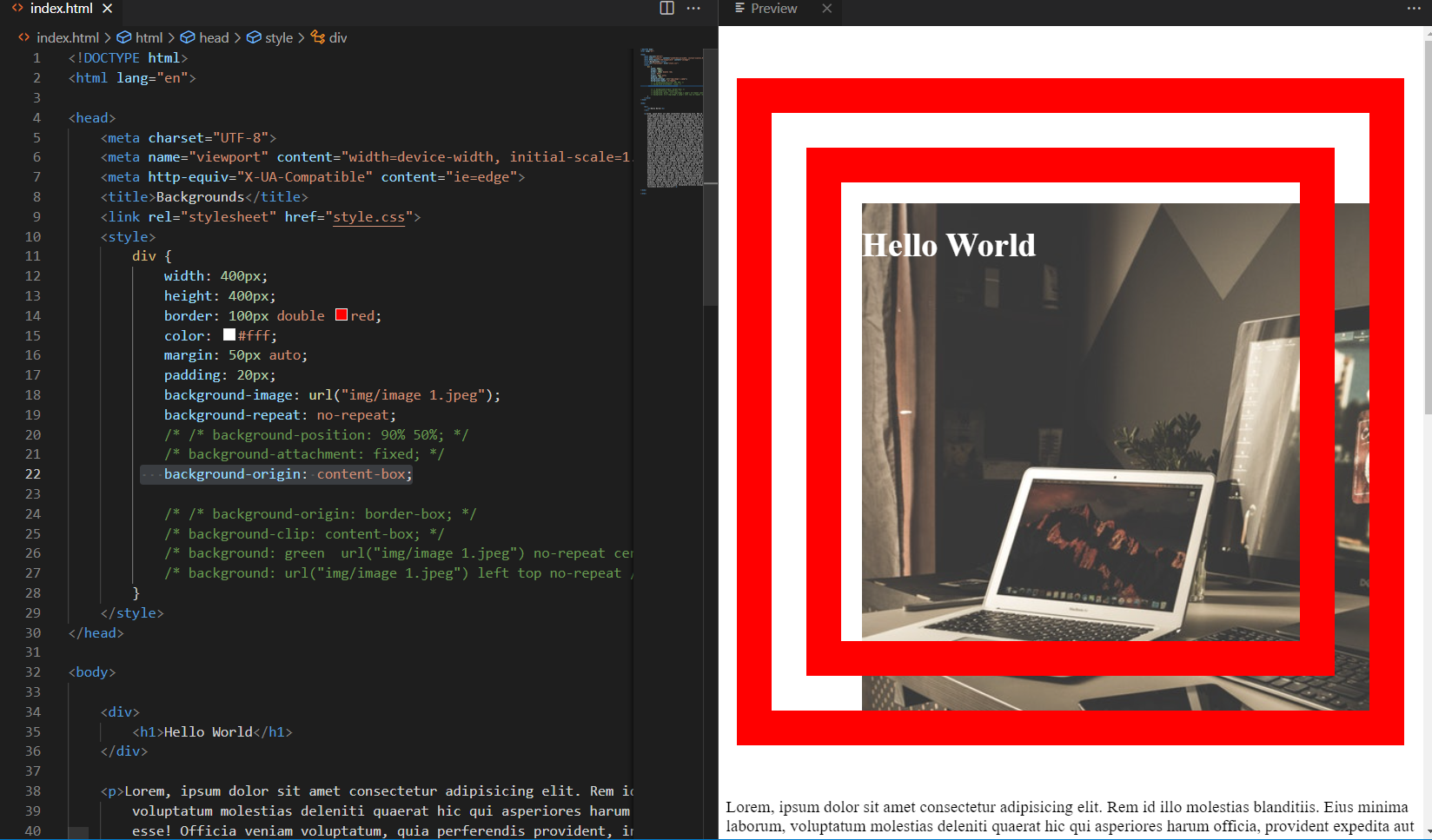Click the div symbol icon in the breadcrumbs

pos(317,37)
